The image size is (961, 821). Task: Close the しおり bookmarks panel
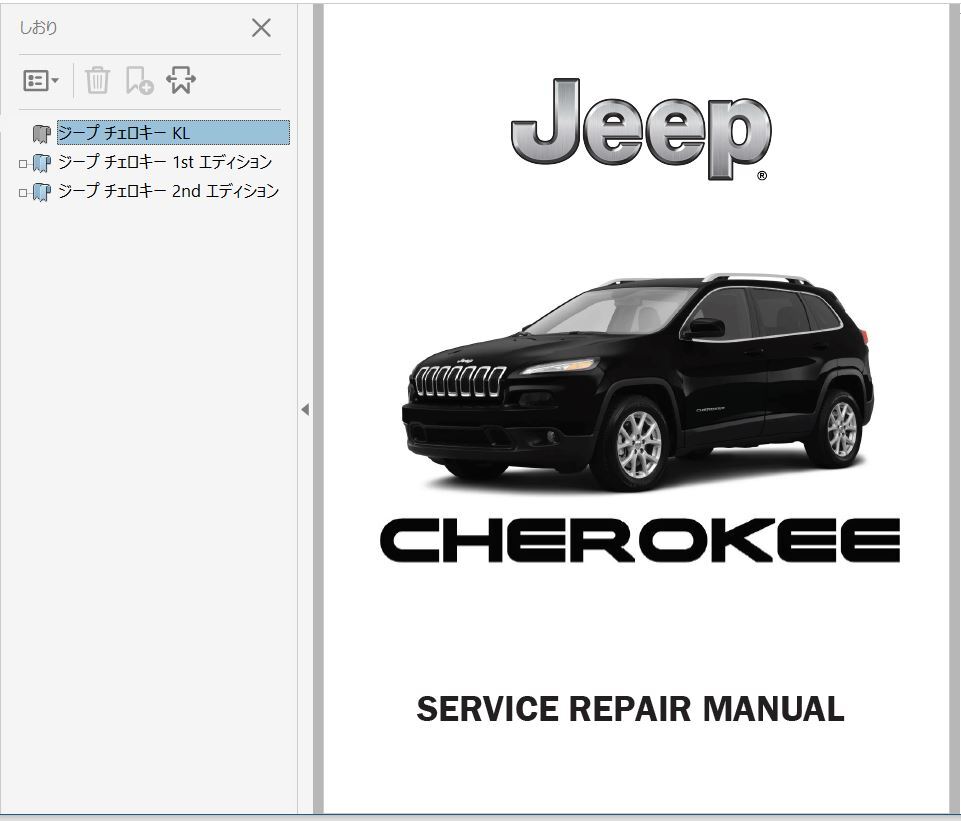click(x=261, y=28)
